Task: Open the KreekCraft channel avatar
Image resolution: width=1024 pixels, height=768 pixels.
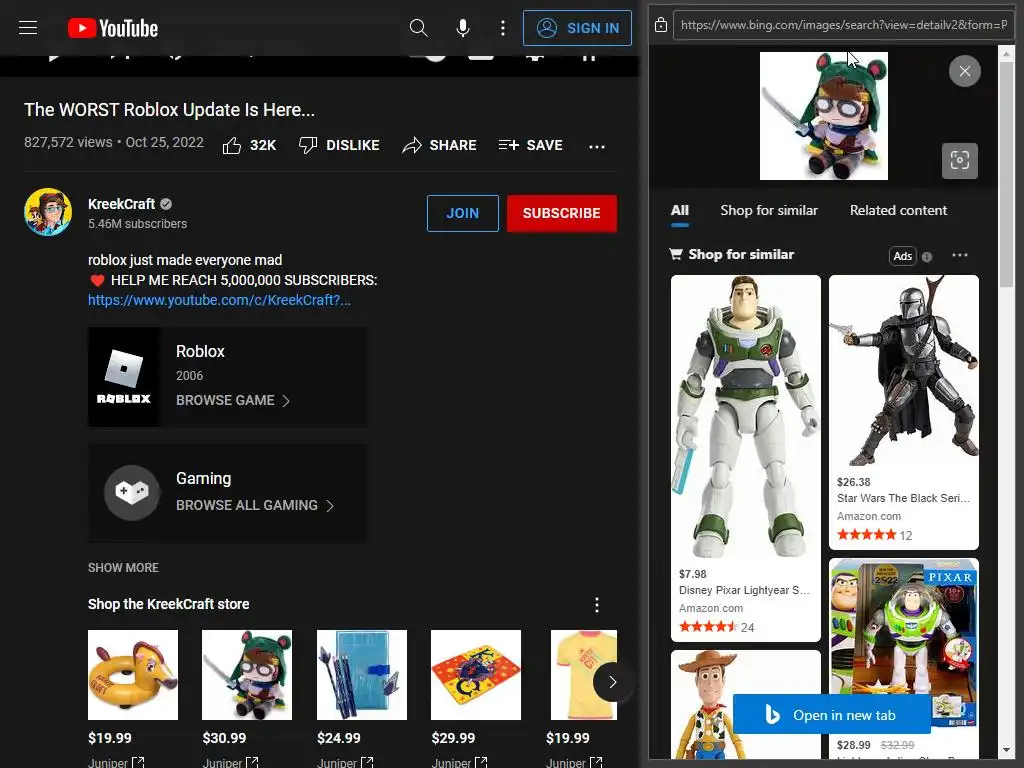Action: [x=48, y=212]
